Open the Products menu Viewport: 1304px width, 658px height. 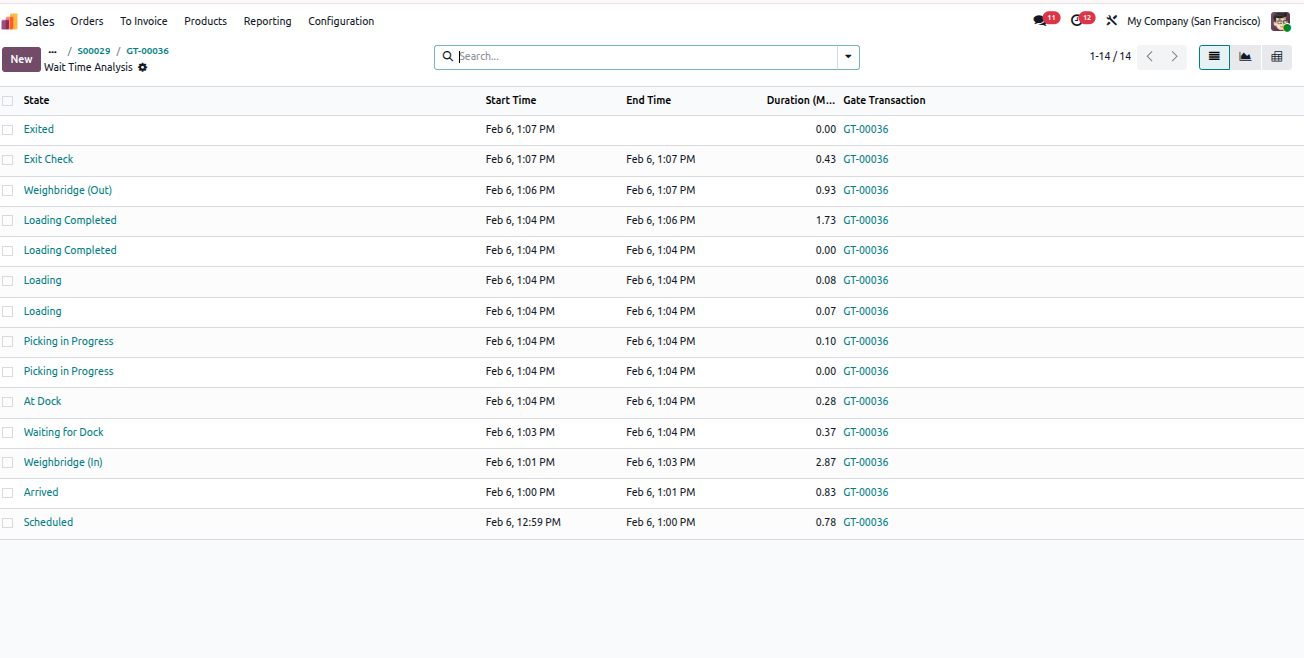pos(205,21)
